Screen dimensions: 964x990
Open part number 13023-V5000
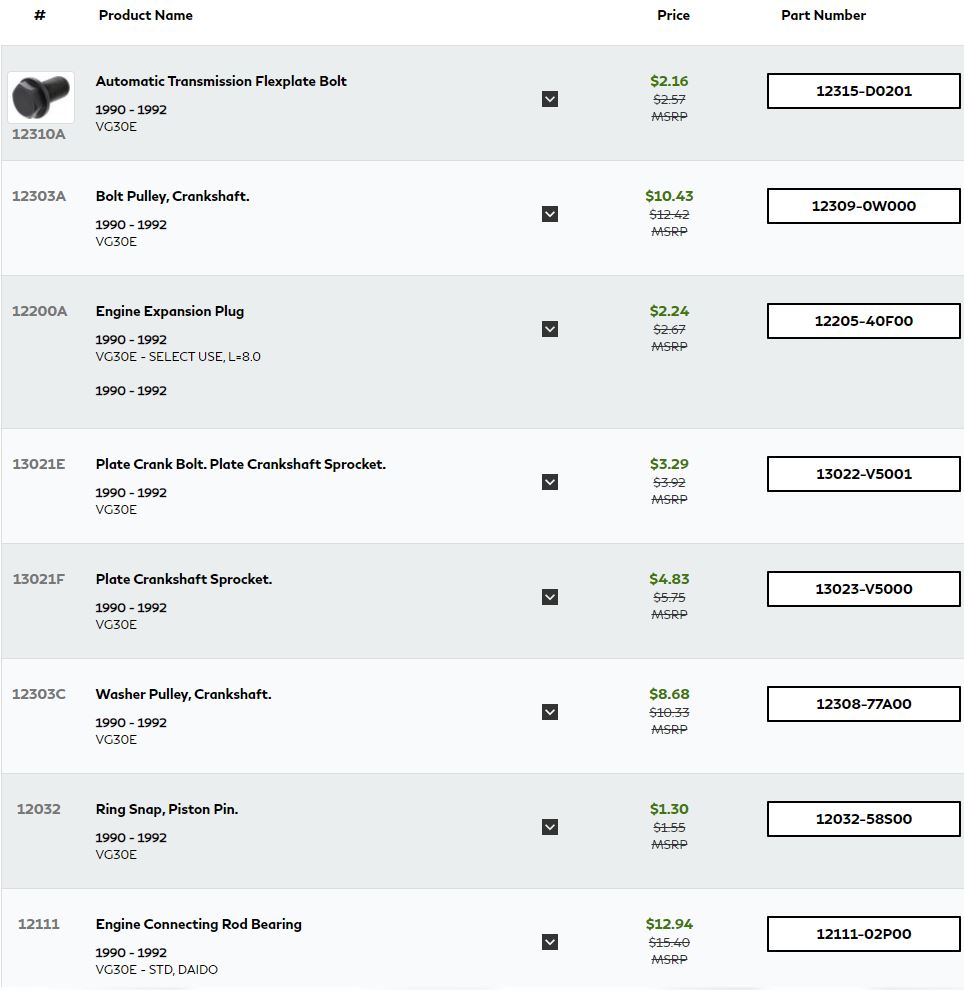[864, 589]
